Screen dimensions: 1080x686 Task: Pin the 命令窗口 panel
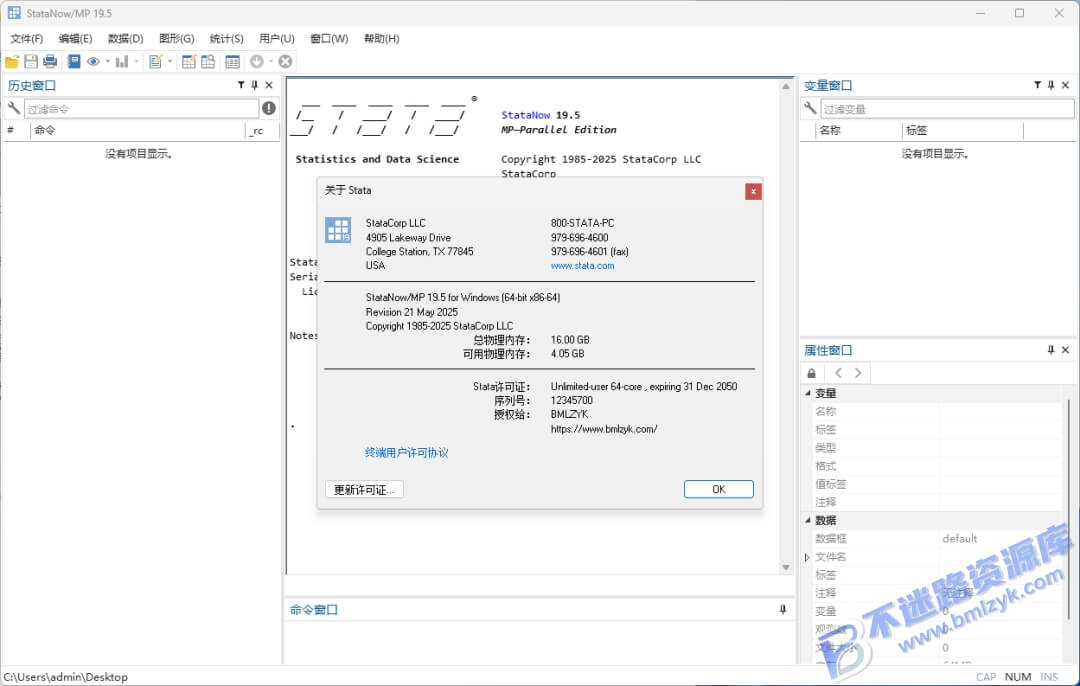tap(783, 610)
